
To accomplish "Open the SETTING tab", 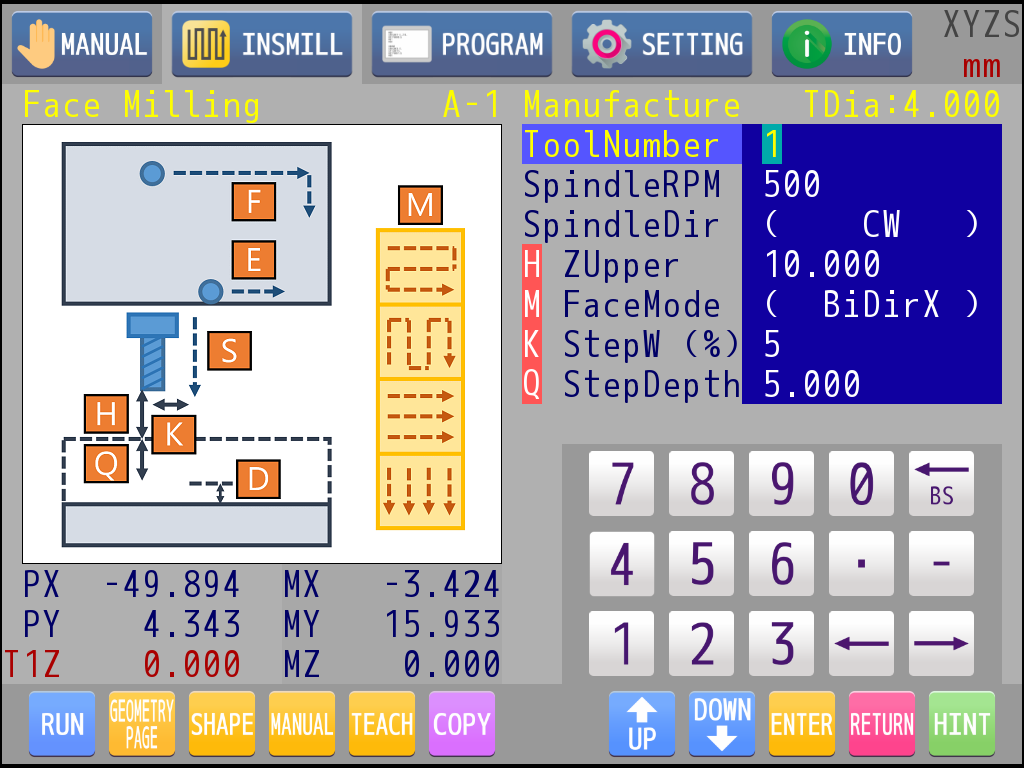I will click(x=662, y=45).
